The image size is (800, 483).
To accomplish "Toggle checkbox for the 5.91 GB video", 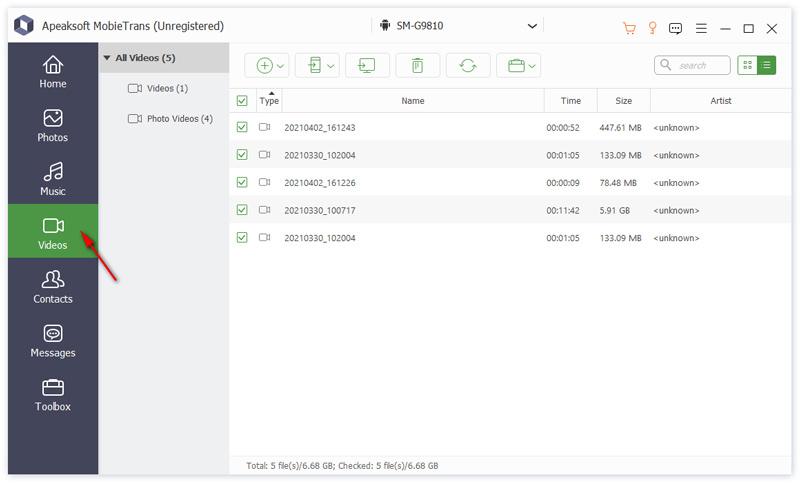I will point(242,210).
